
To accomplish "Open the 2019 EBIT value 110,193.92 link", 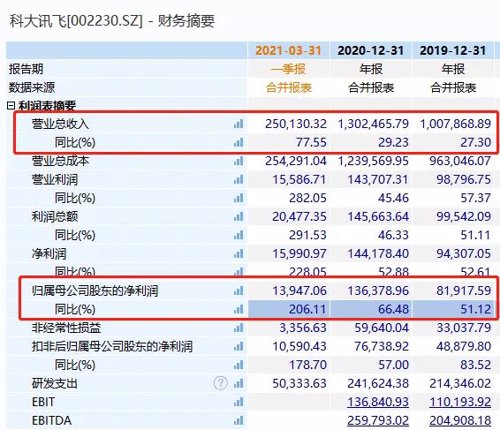I will (460, 402).
